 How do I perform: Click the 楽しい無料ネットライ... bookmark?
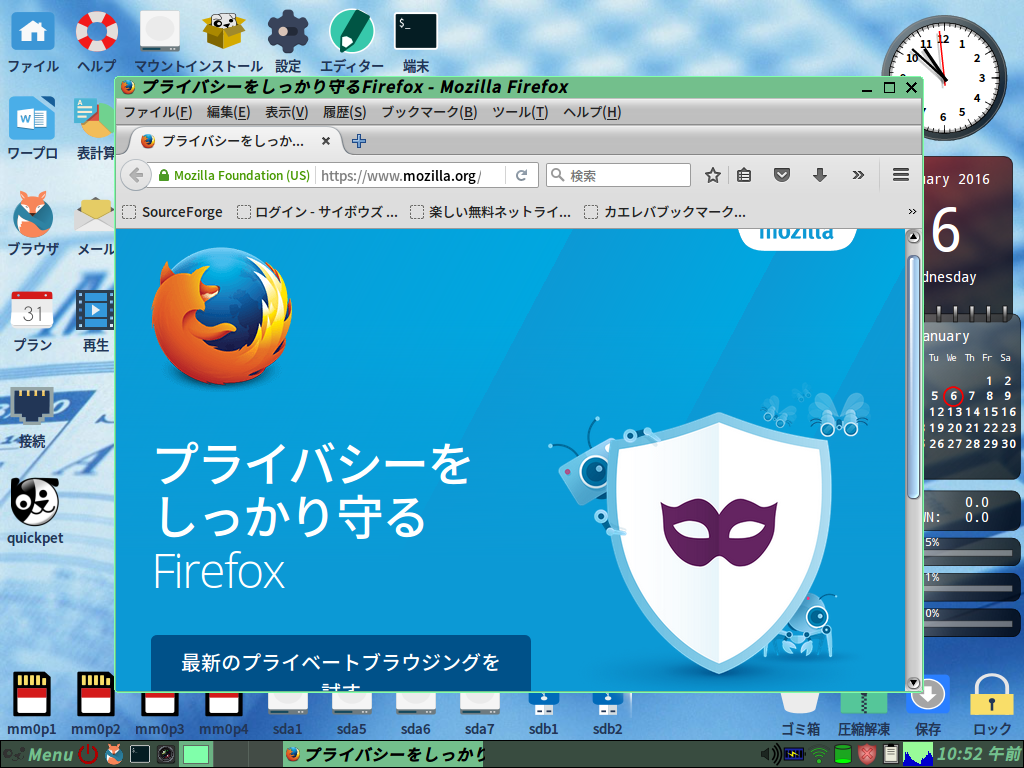tap(490, 212)
